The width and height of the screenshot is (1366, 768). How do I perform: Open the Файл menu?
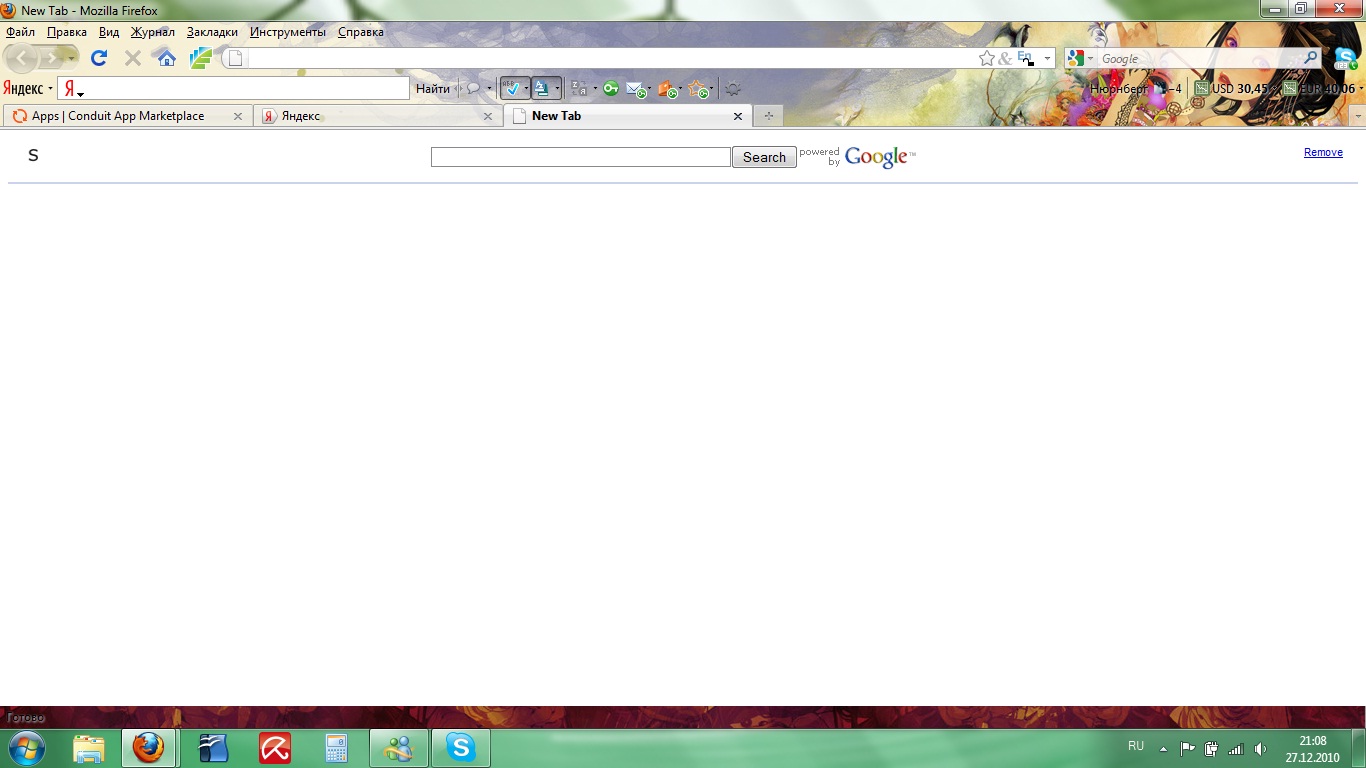point(20,32)
